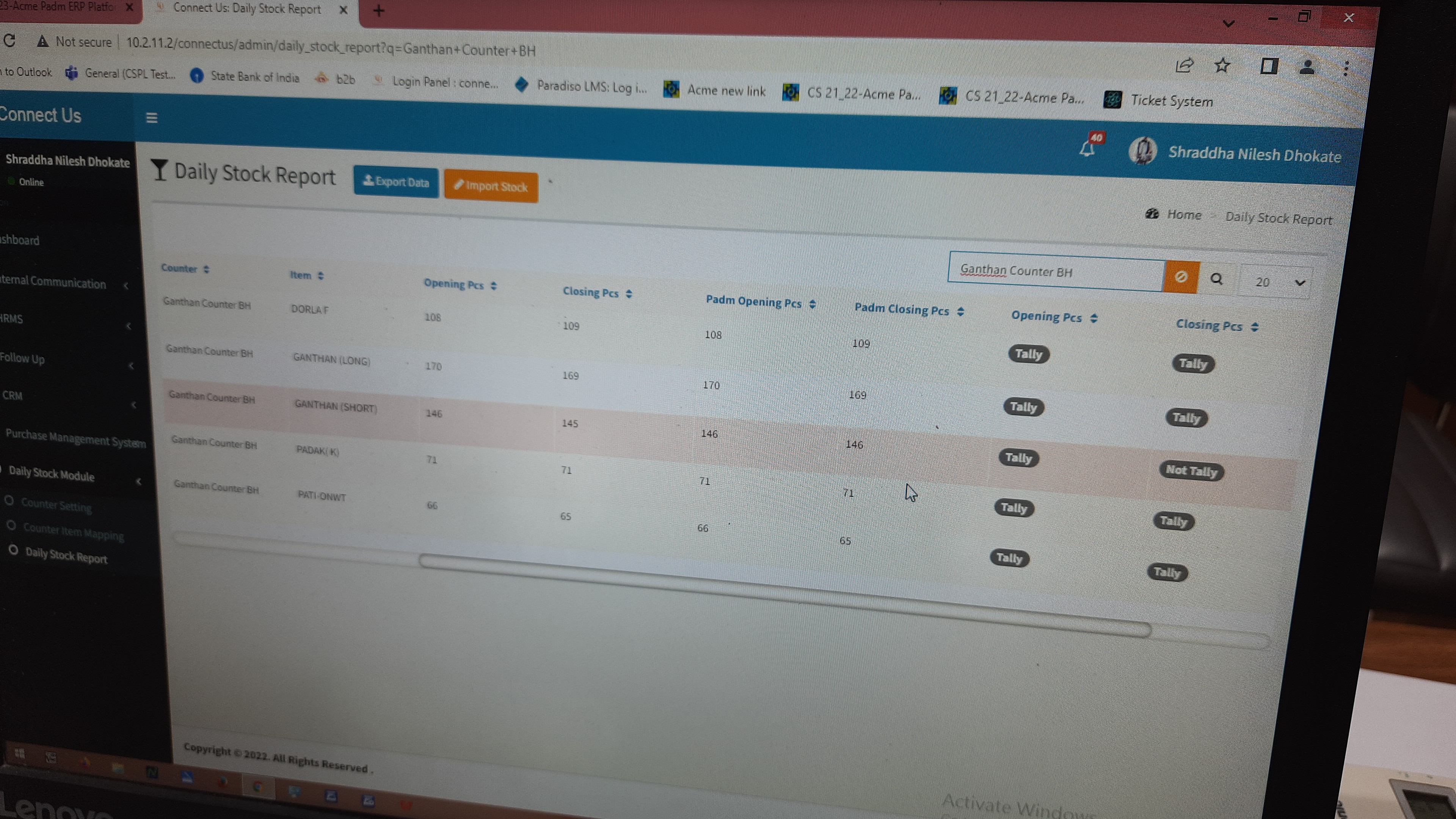Click the orange clear search icon
The image size is (1456, 819).
[x=1180, y=277]
